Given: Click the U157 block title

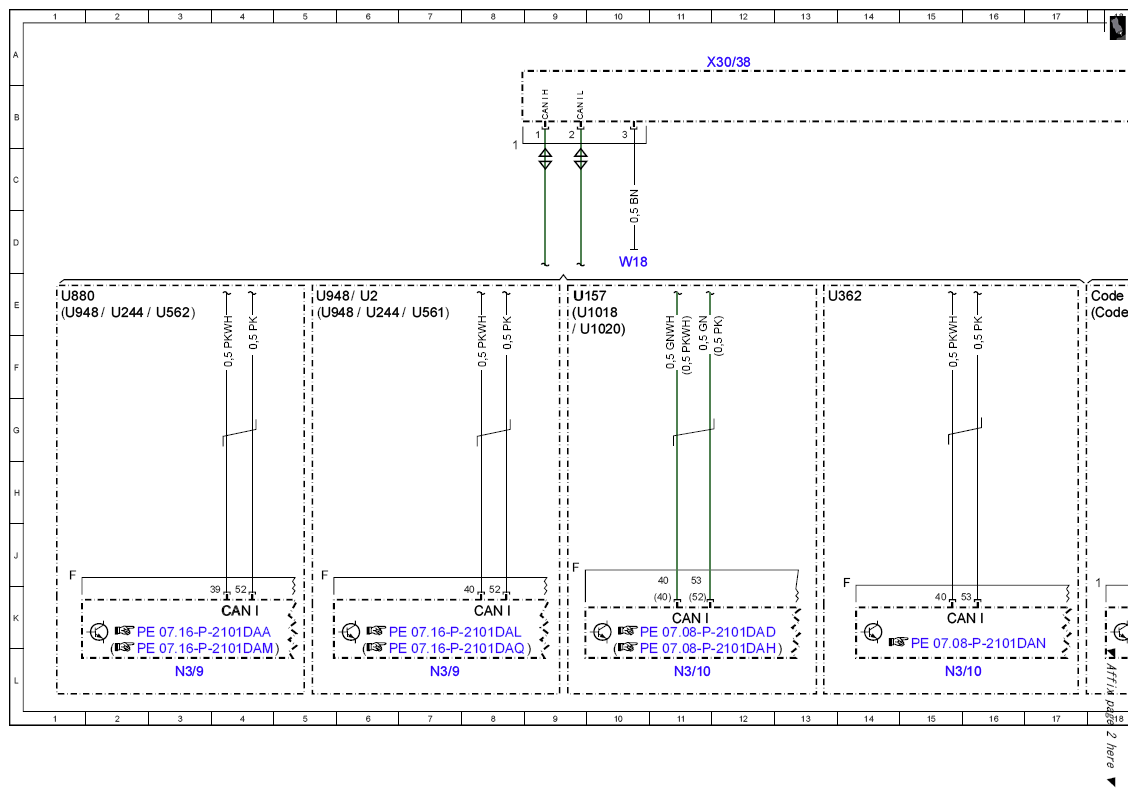Looking at the screenshot, I should 590,296.
